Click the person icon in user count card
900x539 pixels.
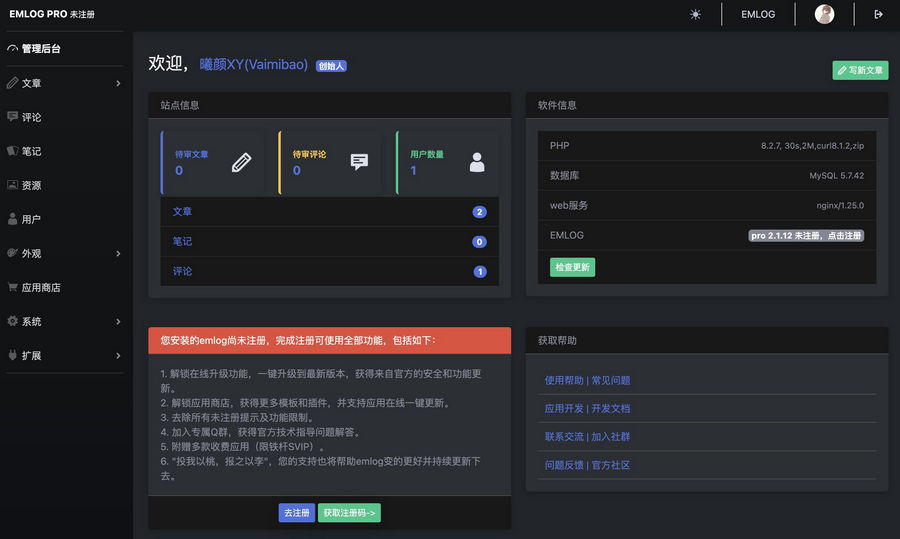tap(477, 162)
